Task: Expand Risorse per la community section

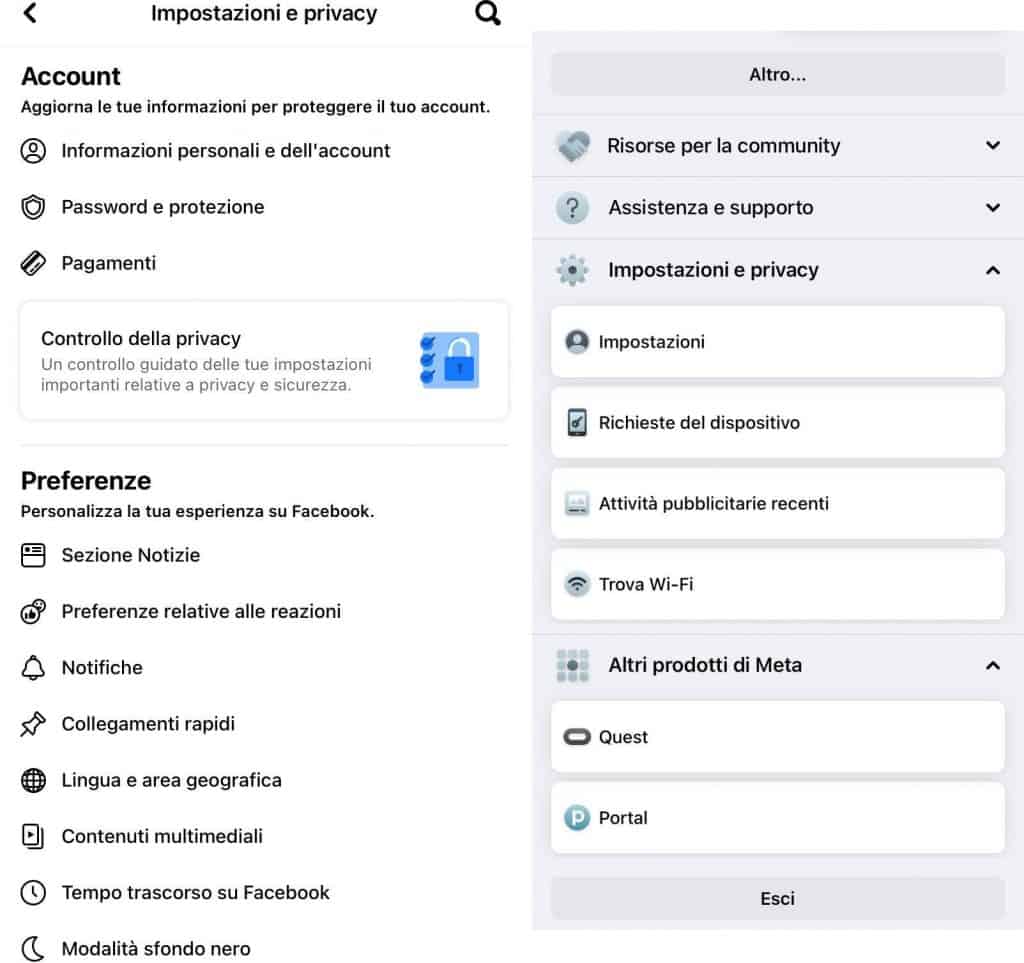Action: tap(992, 146)
